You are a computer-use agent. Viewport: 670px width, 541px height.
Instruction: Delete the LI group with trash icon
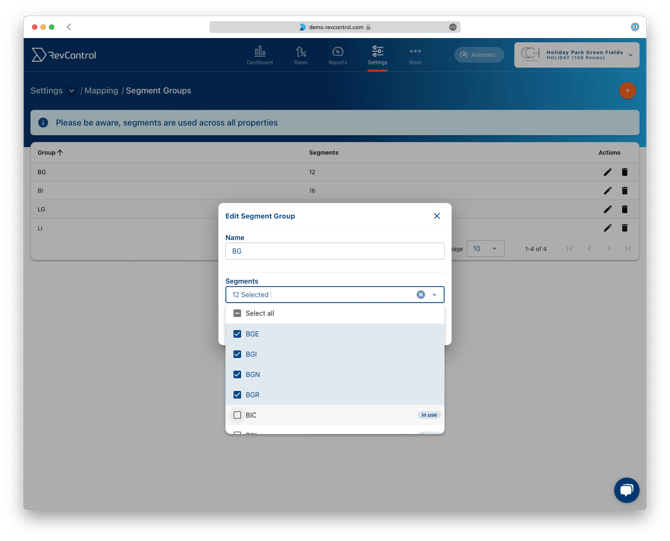click(624, 228)
